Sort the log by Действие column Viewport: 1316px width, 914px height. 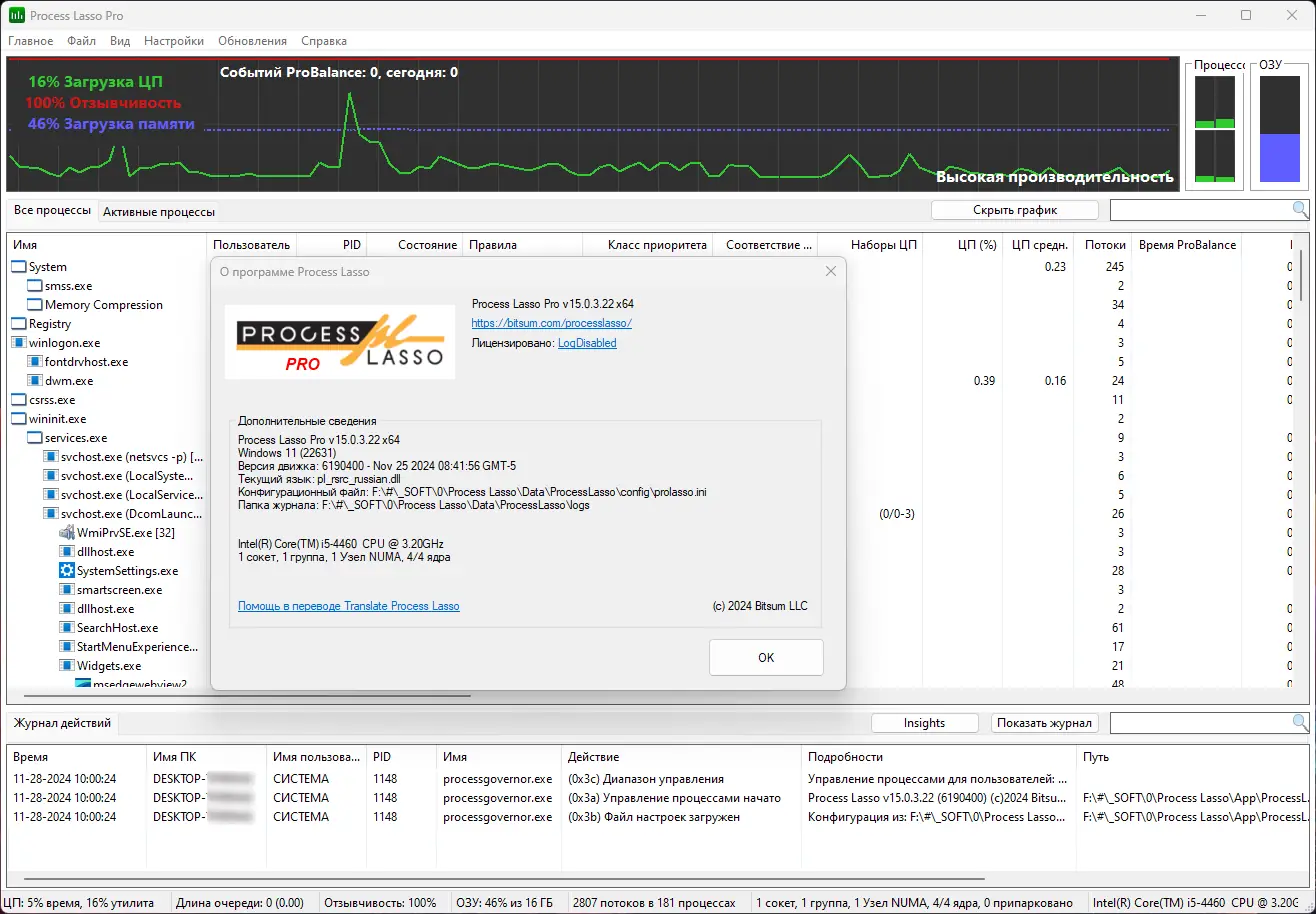[x=682, y=757]
